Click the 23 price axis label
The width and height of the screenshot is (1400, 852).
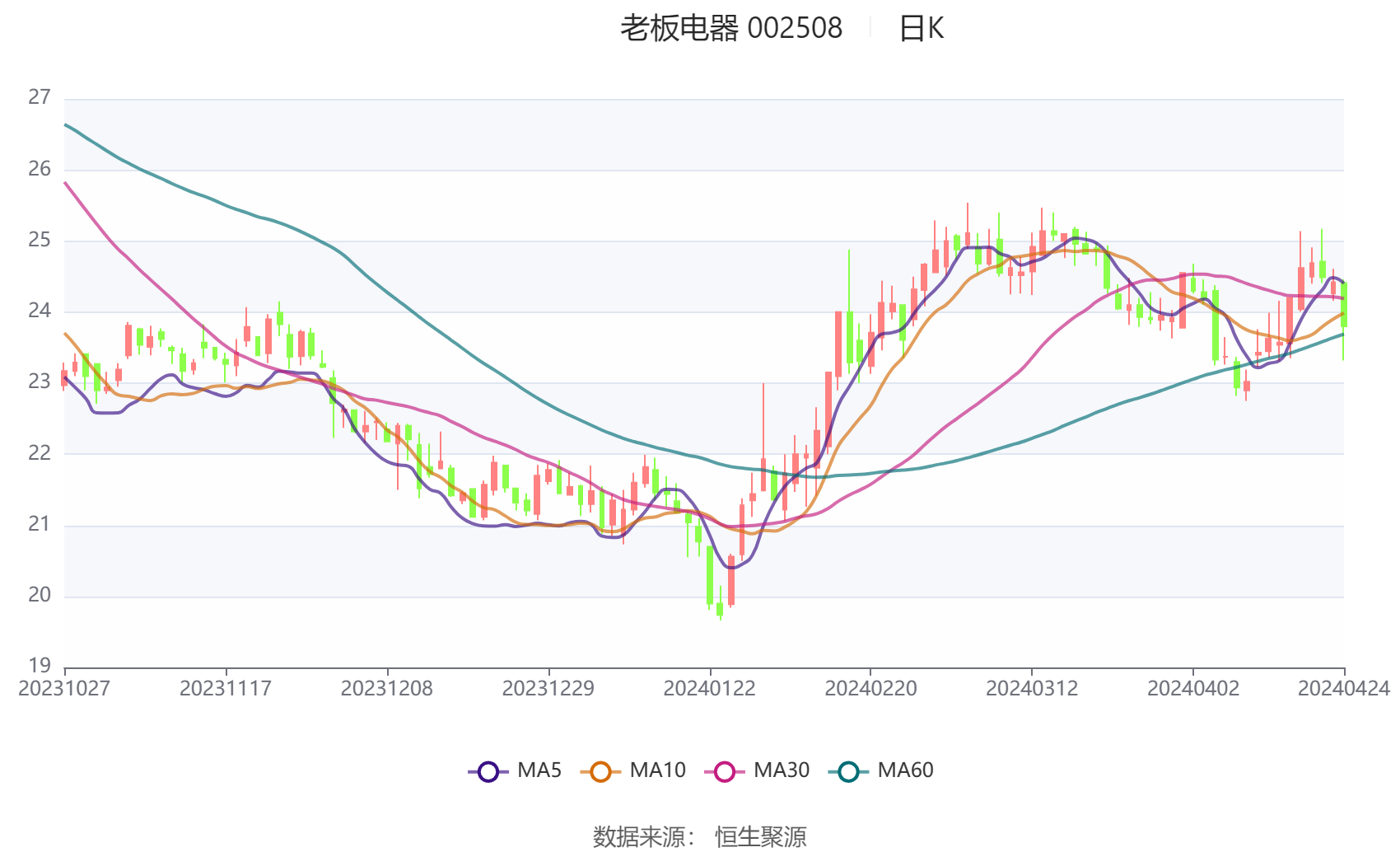(x=40, y=382)
